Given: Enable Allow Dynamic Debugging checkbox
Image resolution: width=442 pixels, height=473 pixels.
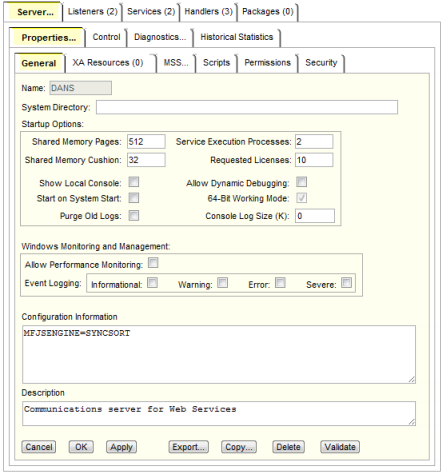Looking at the screenshot, I should (x=302, y=182).
